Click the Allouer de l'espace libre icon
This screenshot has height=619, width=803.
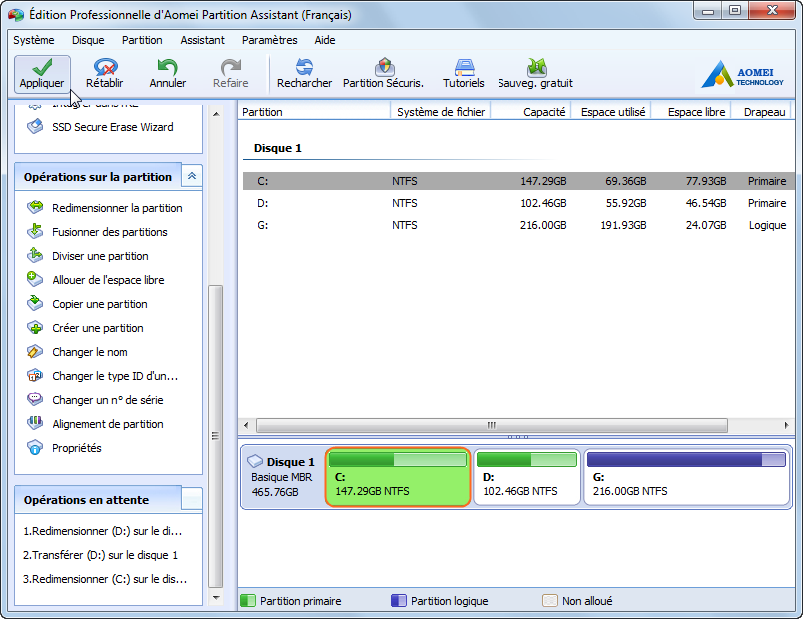pyautogui.click(x=35, y=280)
